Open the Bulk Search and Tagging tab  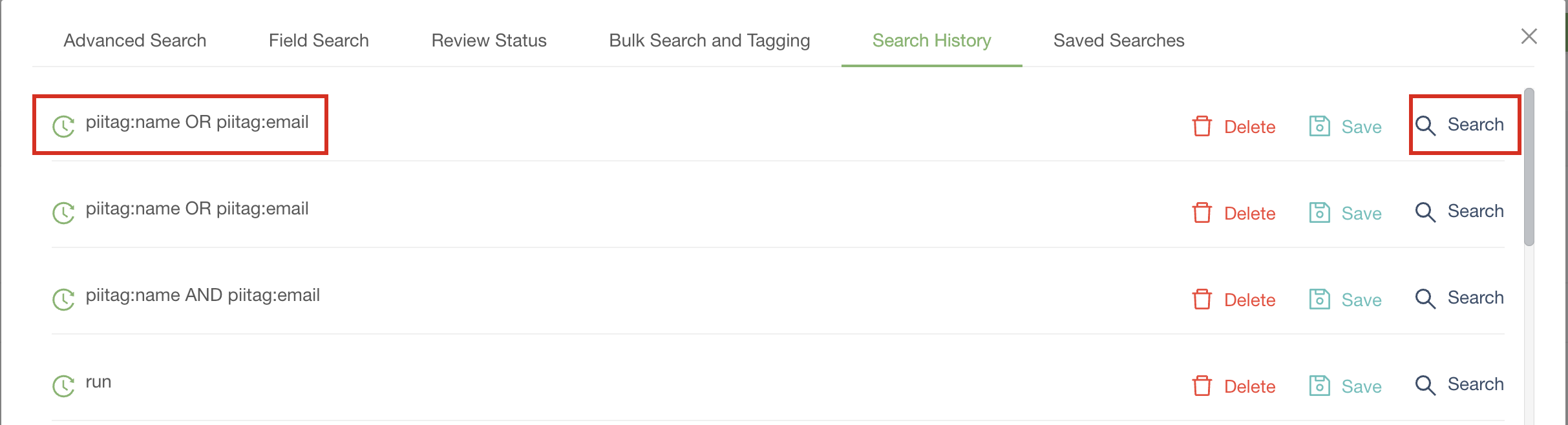(708, 40)
